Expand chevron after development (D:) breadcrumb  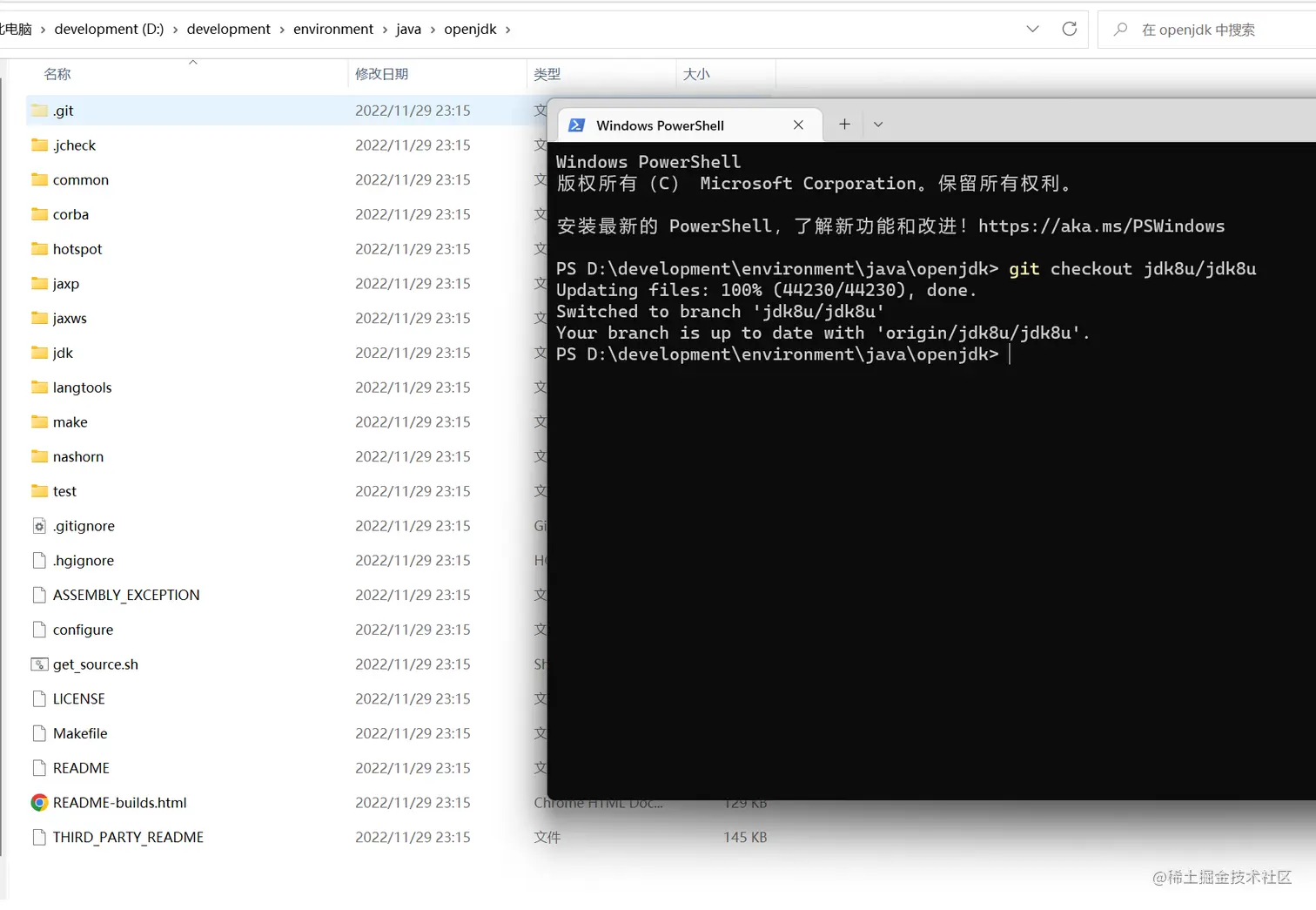point(175,30)
